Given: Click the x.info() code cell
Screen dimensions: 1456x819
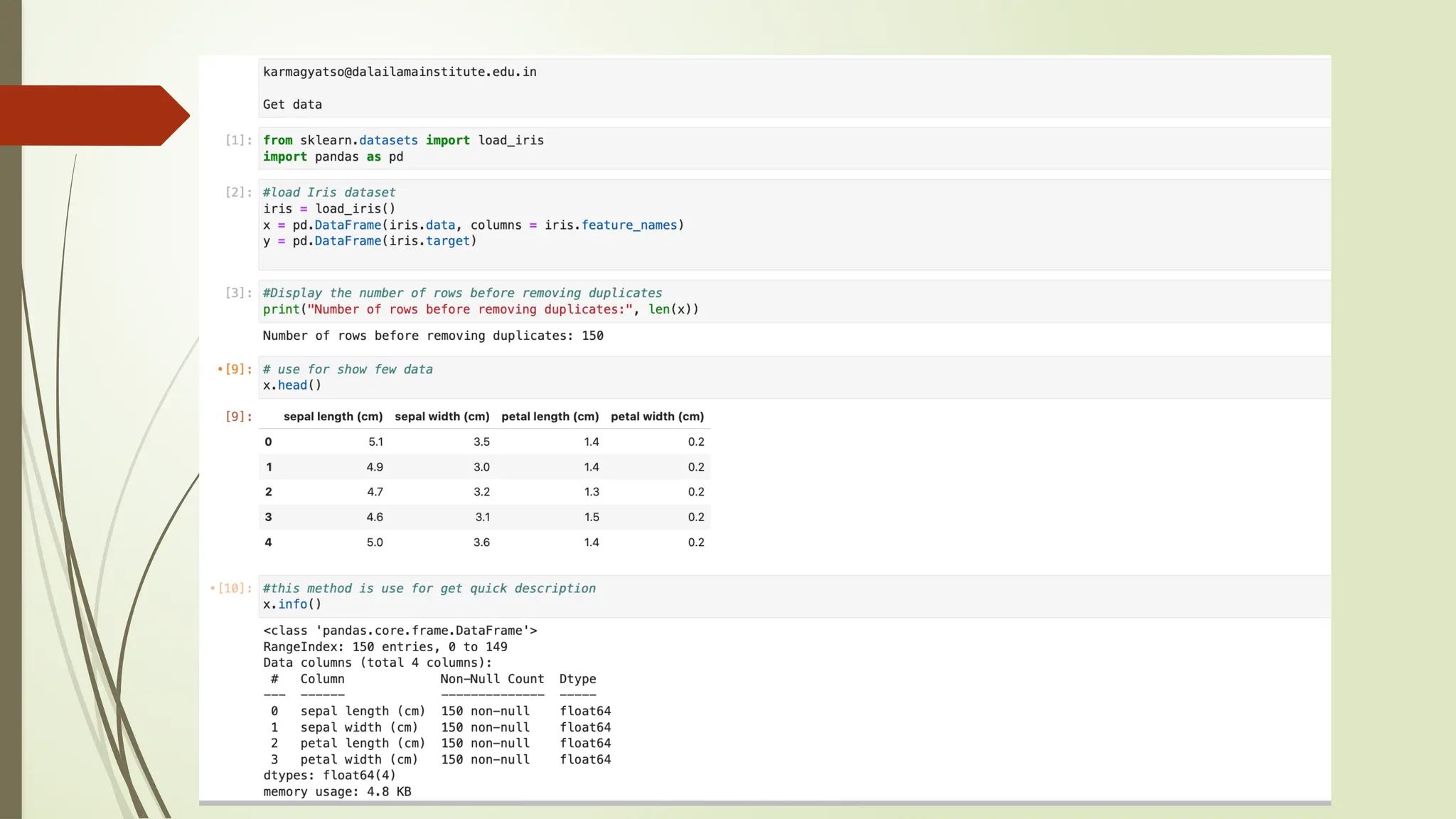Looking at the screenshot, I should coord(292,604).
